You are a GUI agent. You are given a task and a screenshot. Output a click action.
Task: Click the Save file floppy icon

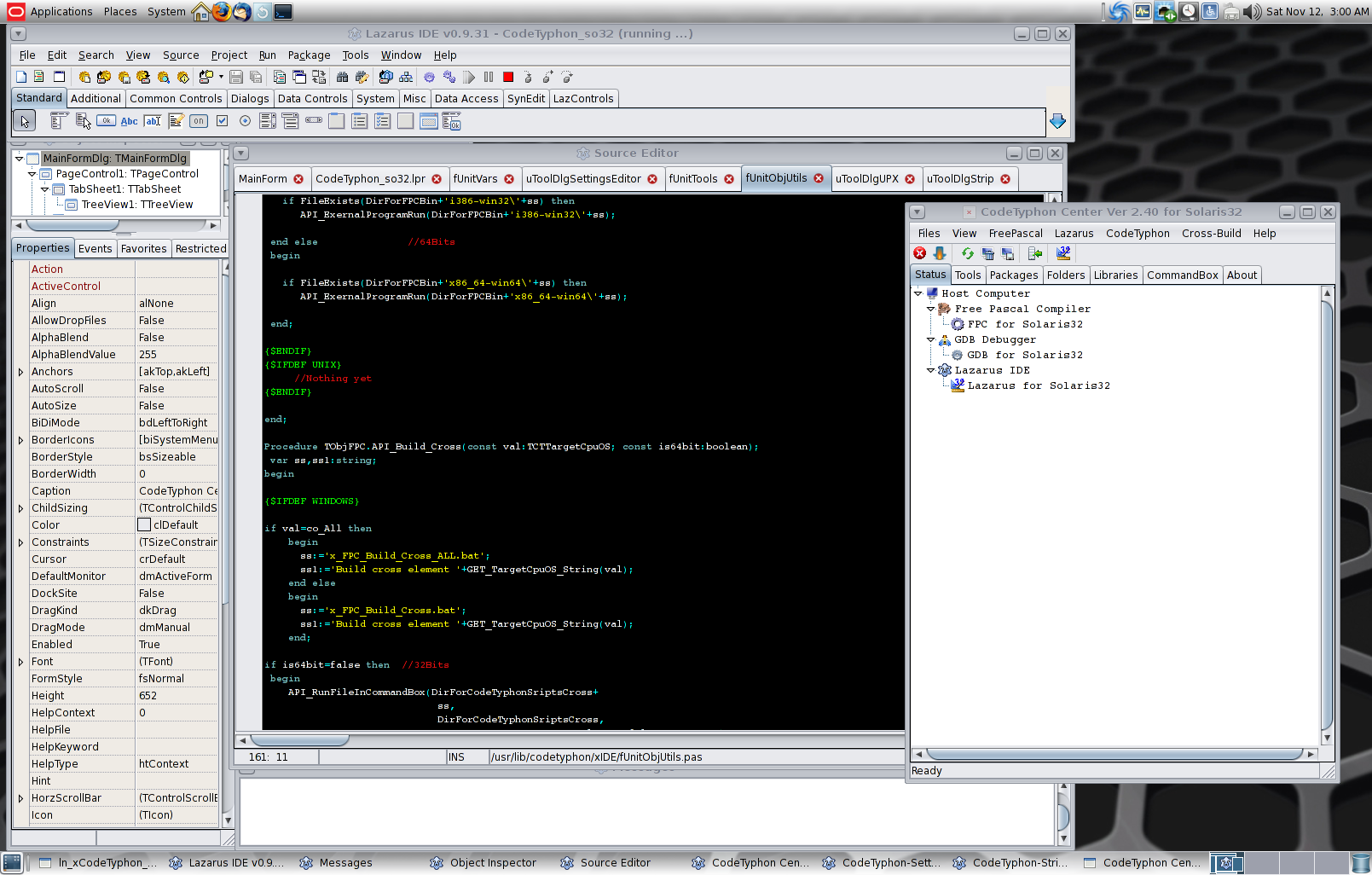[x=236, y=77]
